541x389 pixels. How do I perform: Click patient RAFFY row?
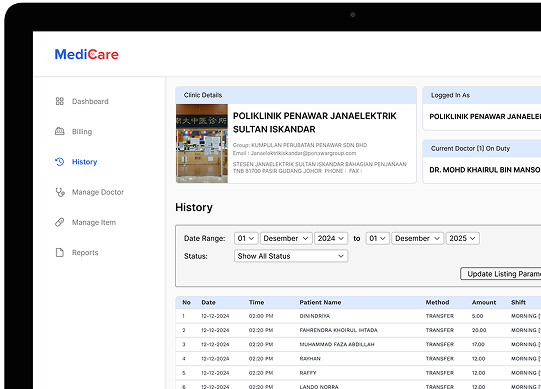[x=308, y=373]
